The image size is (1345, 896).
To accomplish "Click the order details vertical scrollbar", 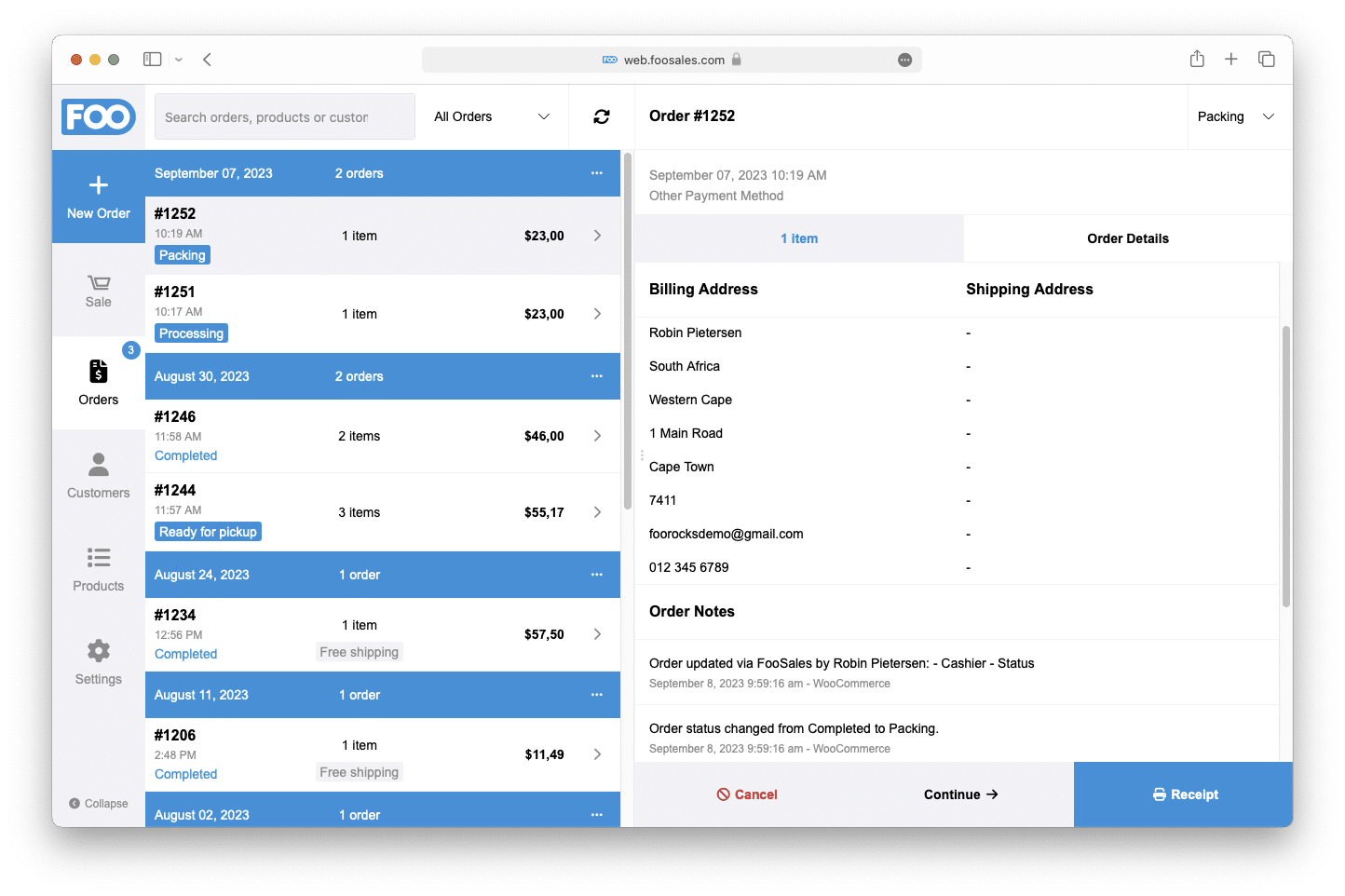I will pyautogui.click(x=1286, y=466).
